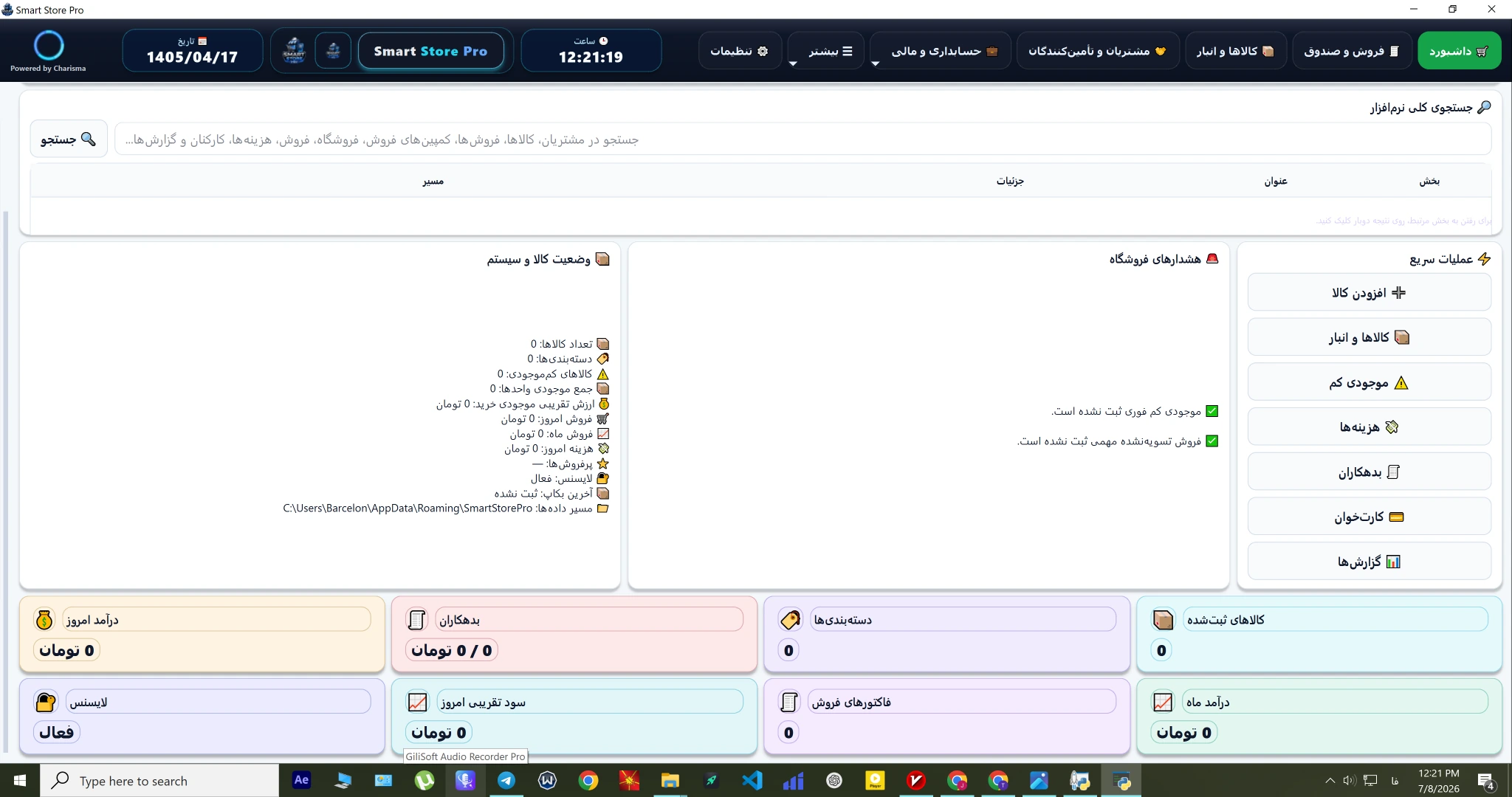Click the عنوان column header
This screenshot has width=1512, height=797.
coord(1276,181)
